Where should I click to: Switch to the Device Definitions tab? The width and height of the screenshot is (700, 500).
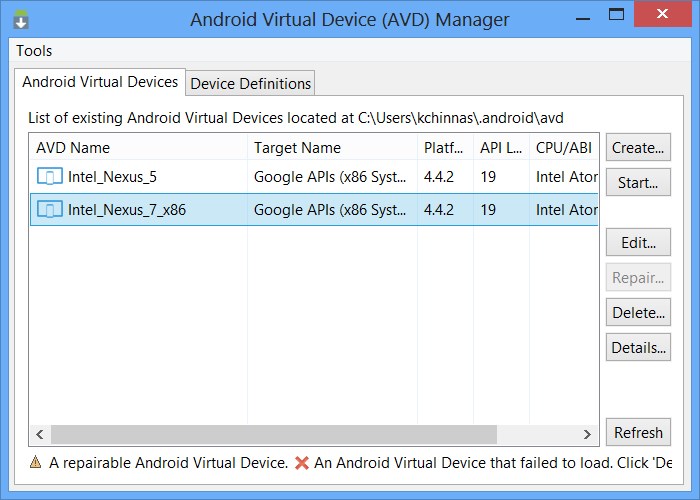pos(251,84)
